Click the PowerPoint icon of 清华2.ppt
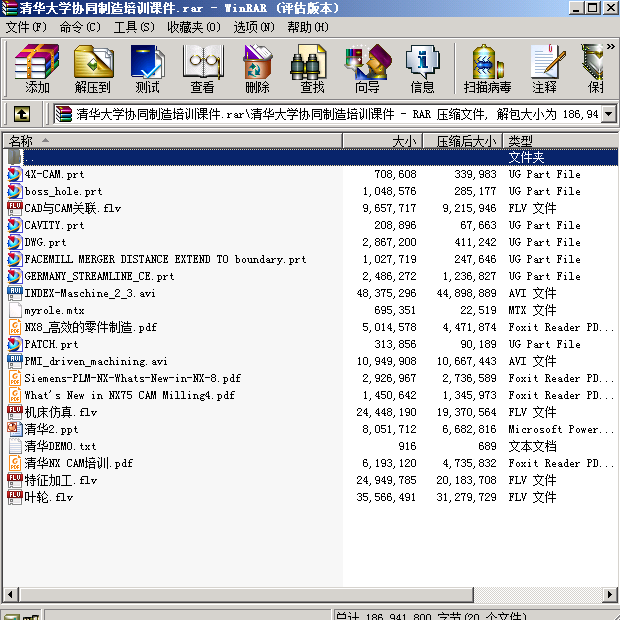This screenshot has width=620, height=620. click(x=15, y=429)
